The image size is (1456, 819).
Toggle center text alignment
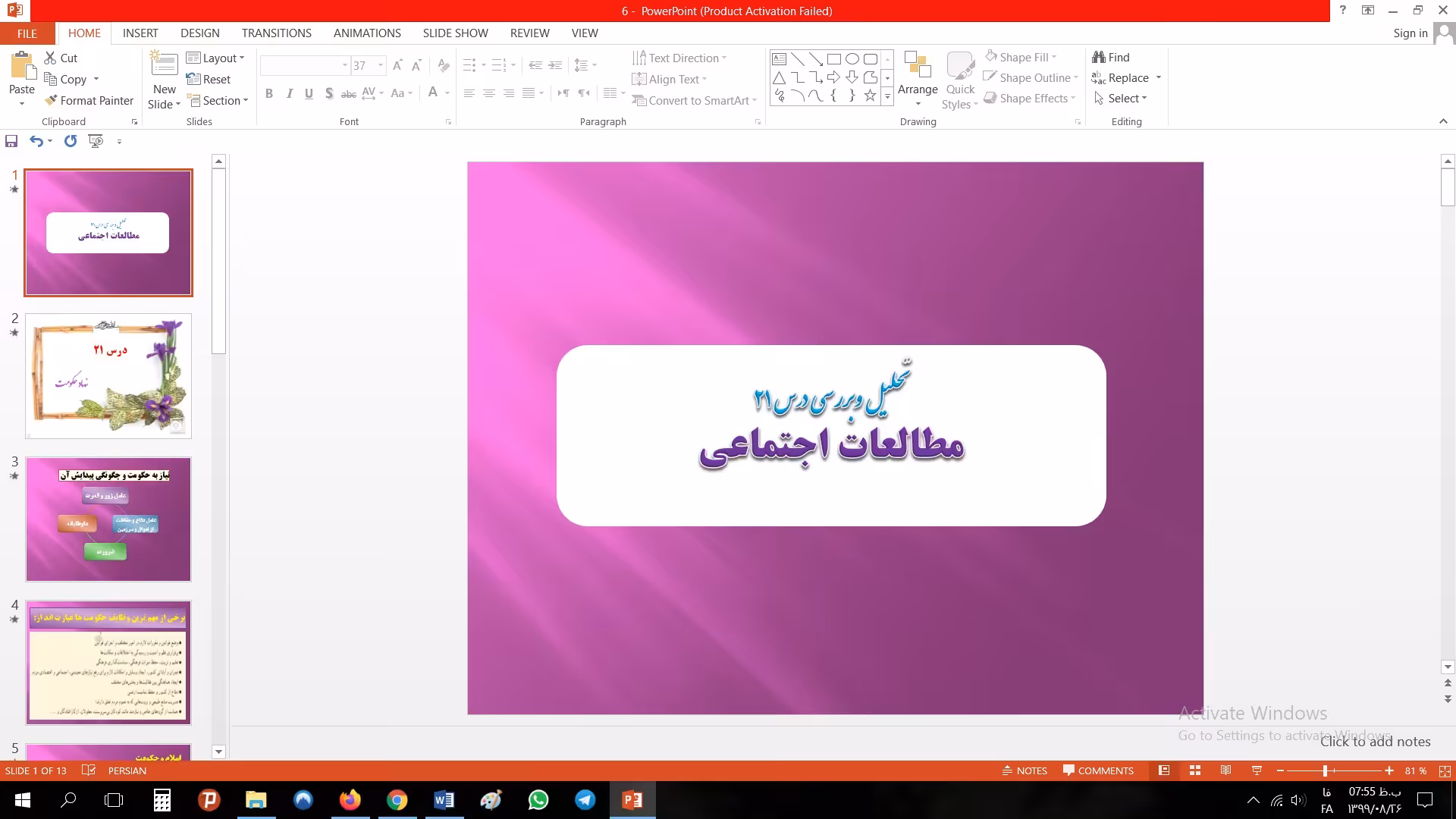(489, 93)
